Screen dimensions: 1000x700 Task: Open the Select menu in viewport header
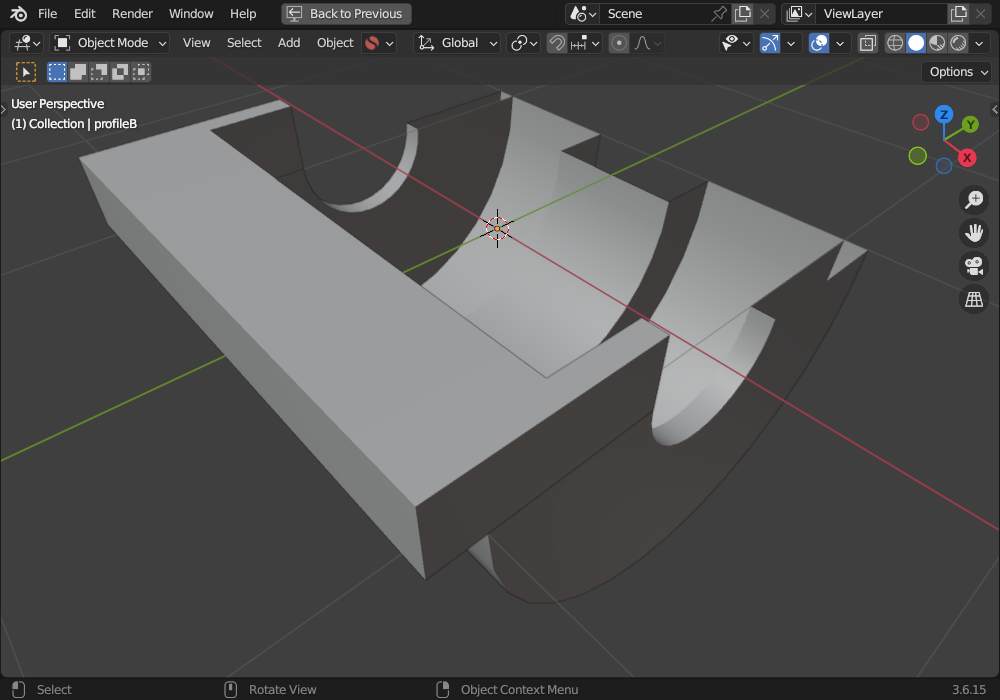click(244, 43)
